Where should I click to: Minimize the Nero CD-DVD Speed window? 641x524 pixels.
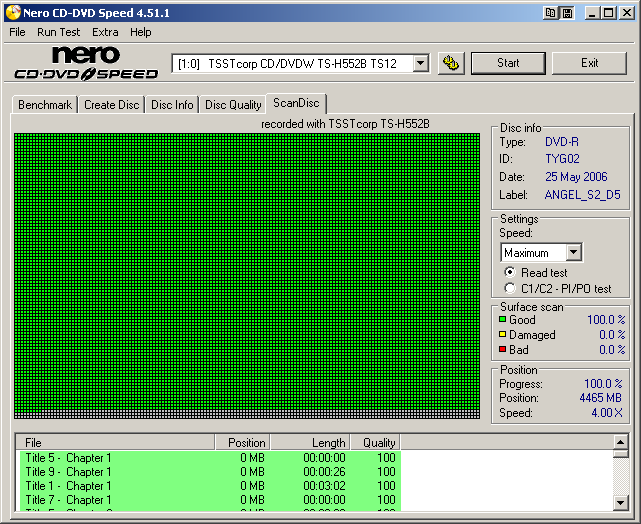[592, 13]
